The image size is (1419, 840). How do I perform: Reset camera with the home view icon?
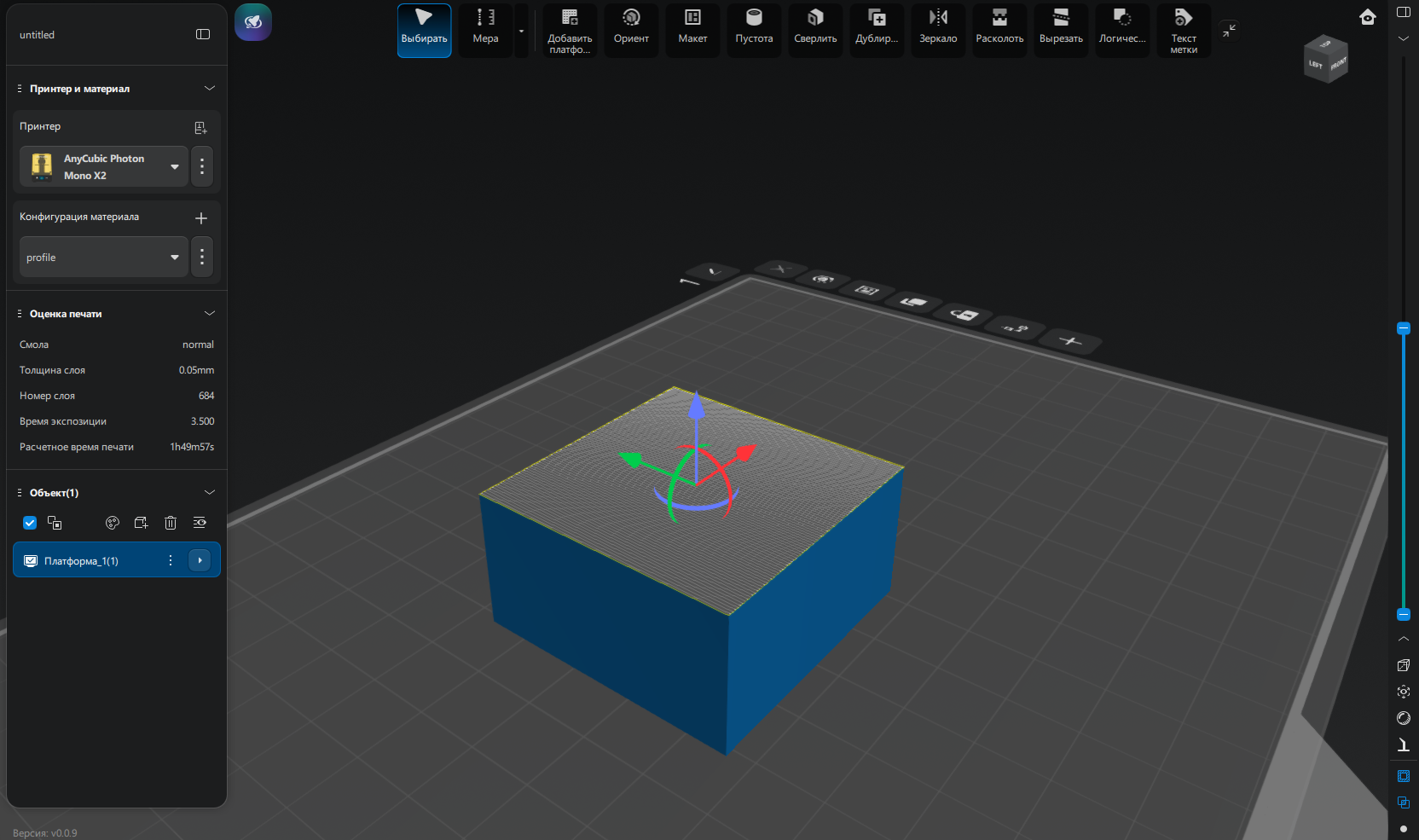coord(1368,17)
